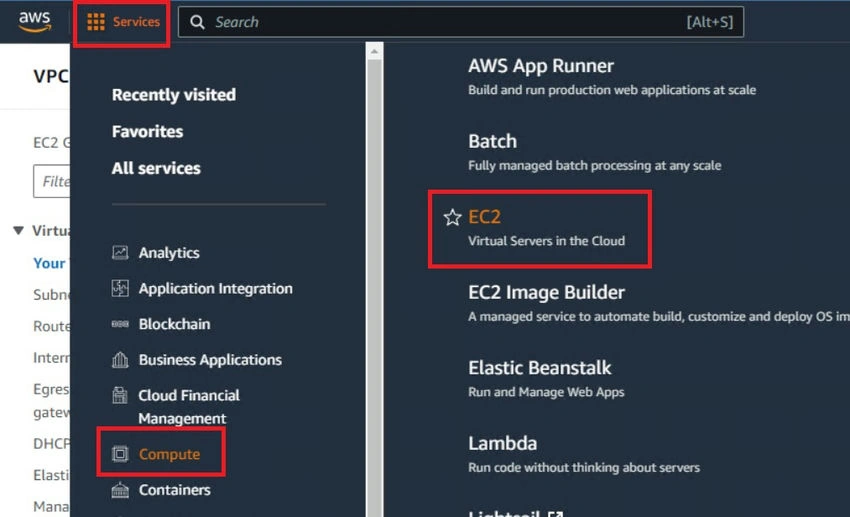Open the EC2 service link

(485, 217)
